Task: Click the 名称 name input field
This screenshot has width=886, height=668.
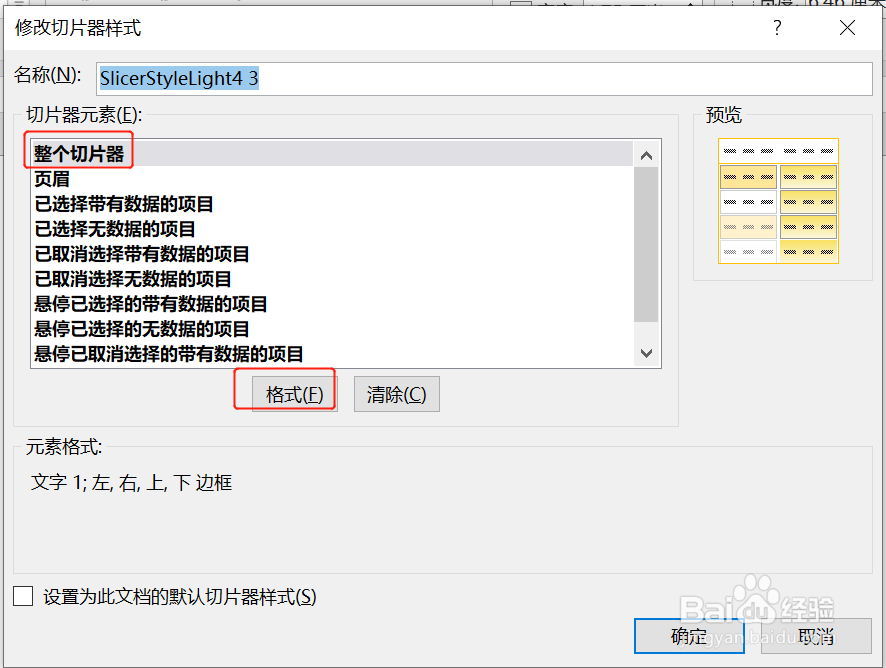Action: (x=484, y=79)
